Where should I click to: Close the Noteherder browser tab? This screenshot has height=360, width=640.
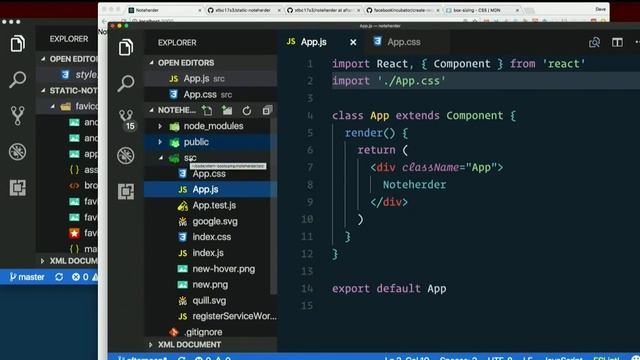tap(200, 10)
